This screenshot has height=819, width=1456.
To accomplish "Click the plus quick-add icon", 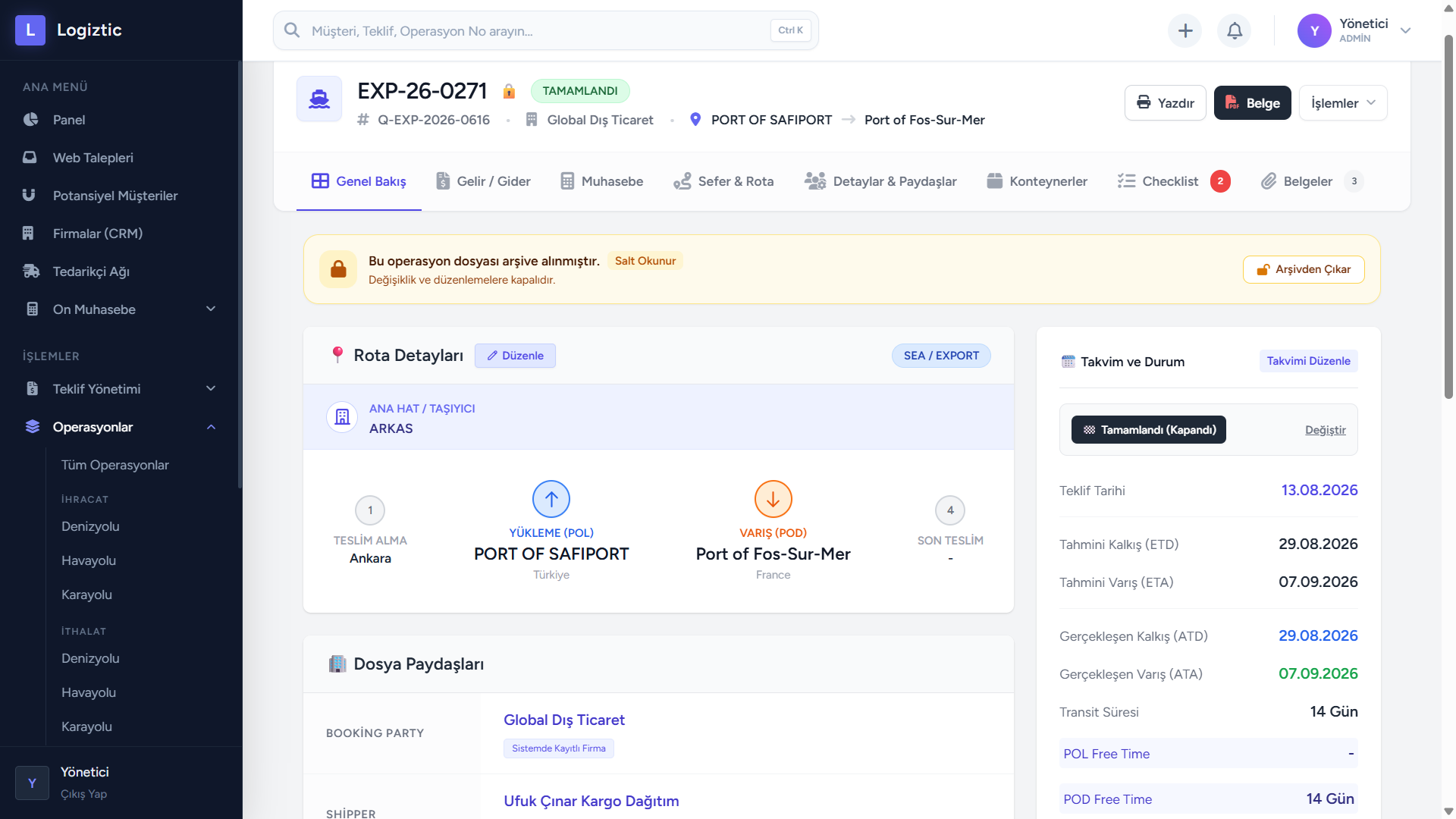I will [1185, 31].
